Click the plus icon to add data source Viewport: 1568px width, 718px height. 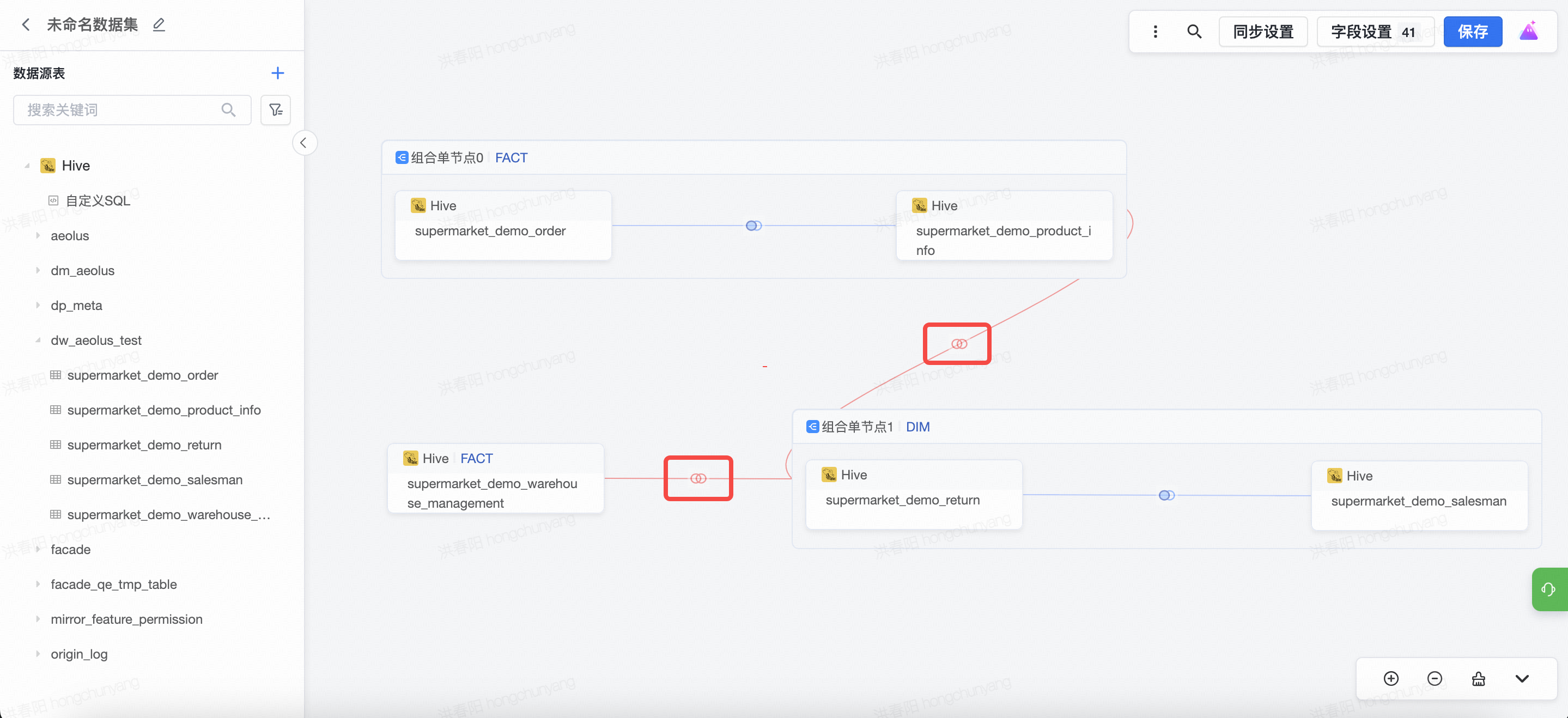[x=277, y=73]
